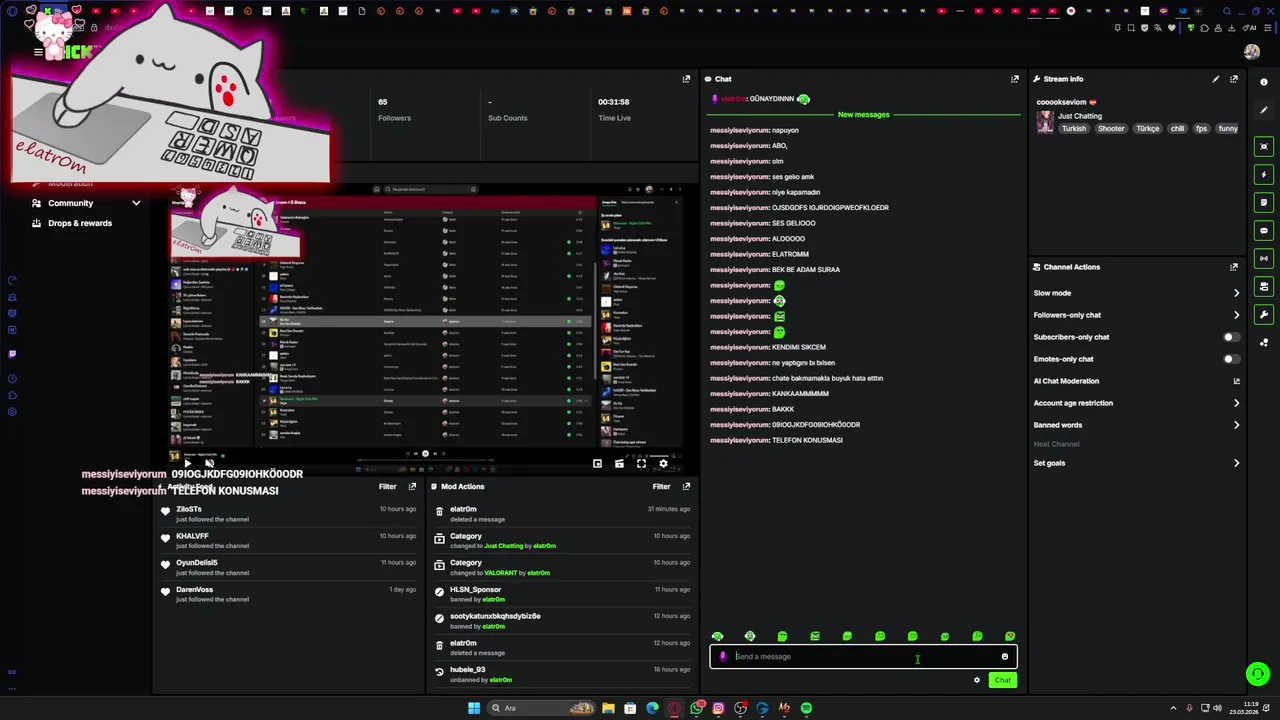Pop out the Stream info panel
Viewport: 1280px width, 720px height.
click(1234, 79)
